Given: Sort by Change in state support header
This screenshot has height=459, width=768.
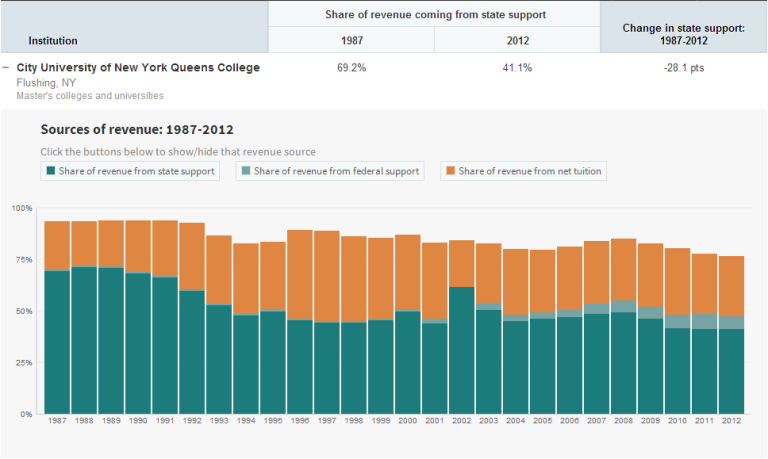Looking at the screenshot, I should (683, 35).
